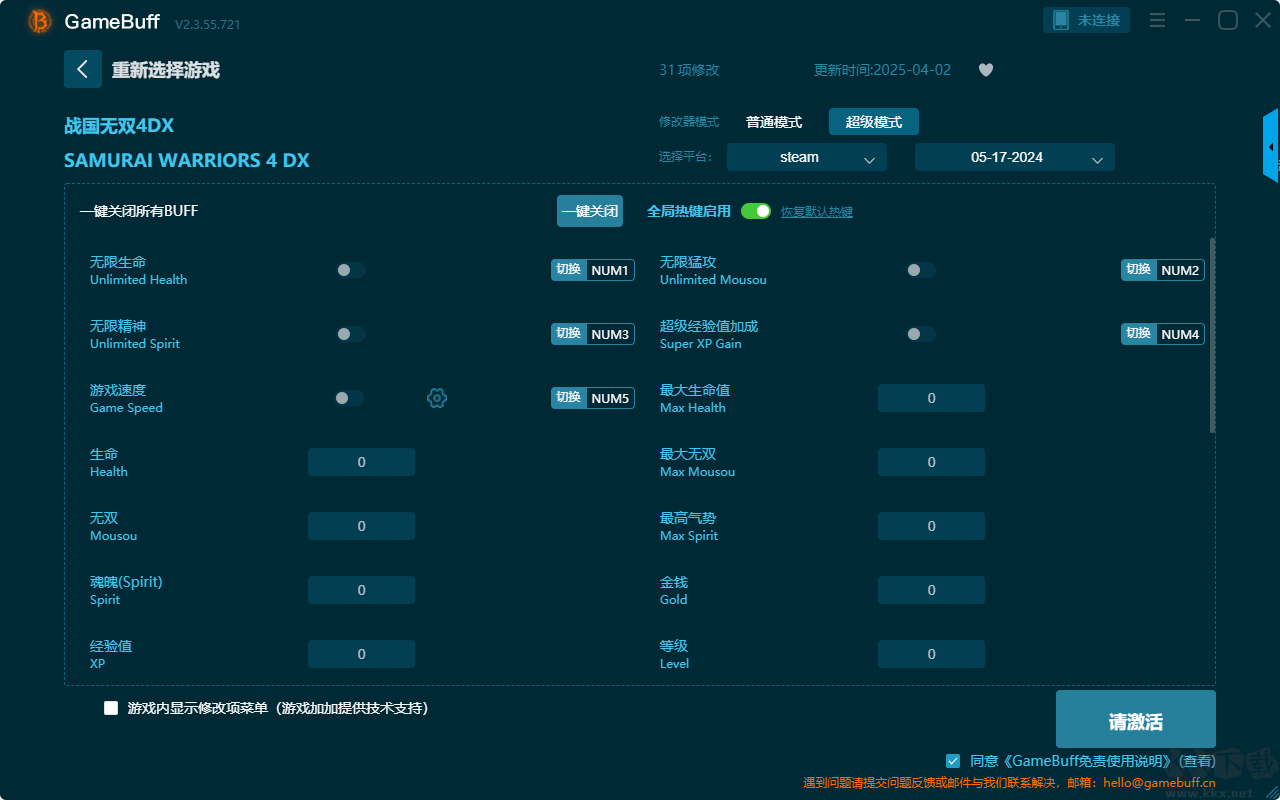Expand the blue side panel arrow
The width and height of the screenshot is (1280, 800).
pyautogui.click(x=1271, y=146)
